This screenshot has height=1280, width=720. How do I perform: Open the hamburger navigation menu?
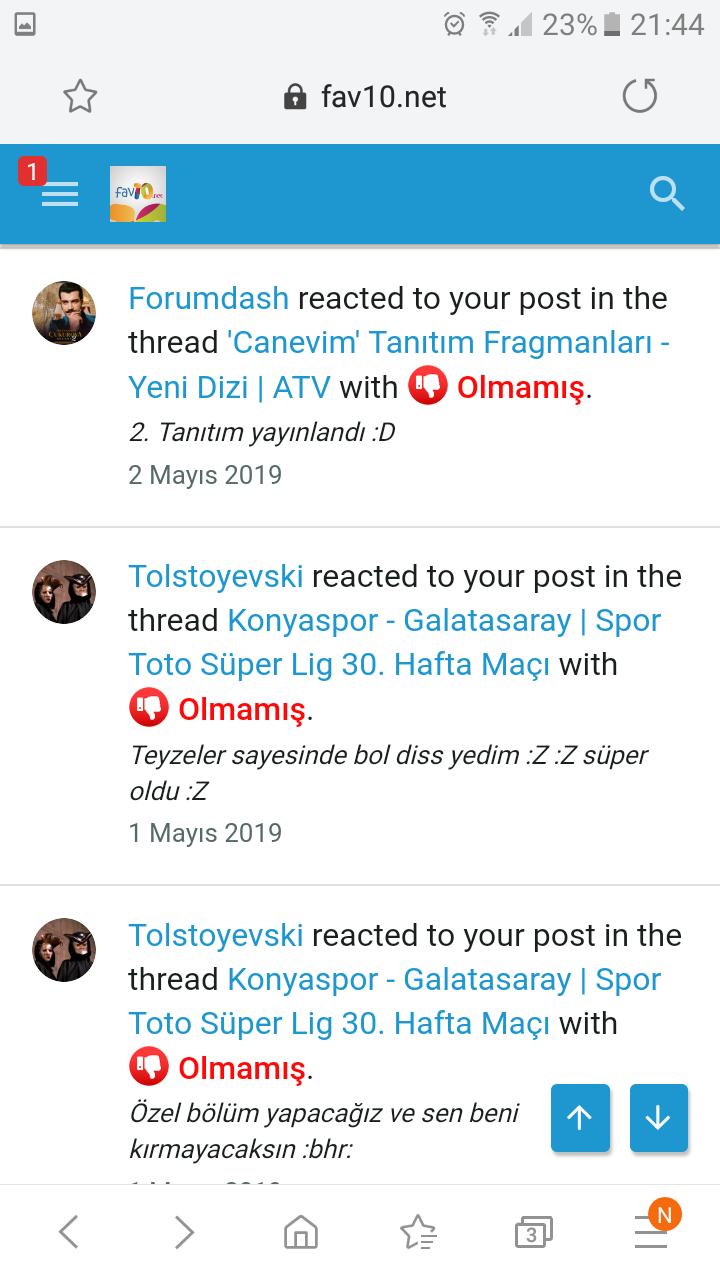pos(60,194)
